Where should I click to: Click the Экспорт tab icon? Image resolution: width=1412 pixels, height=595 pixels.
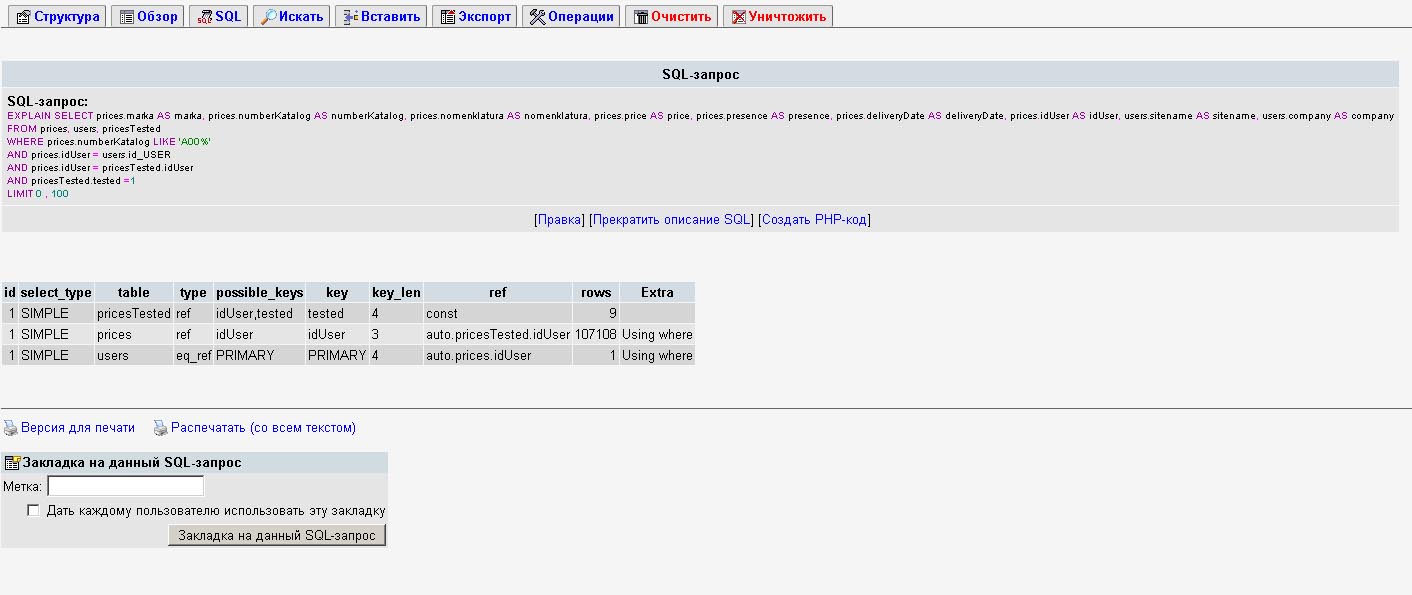click(447, 17)
